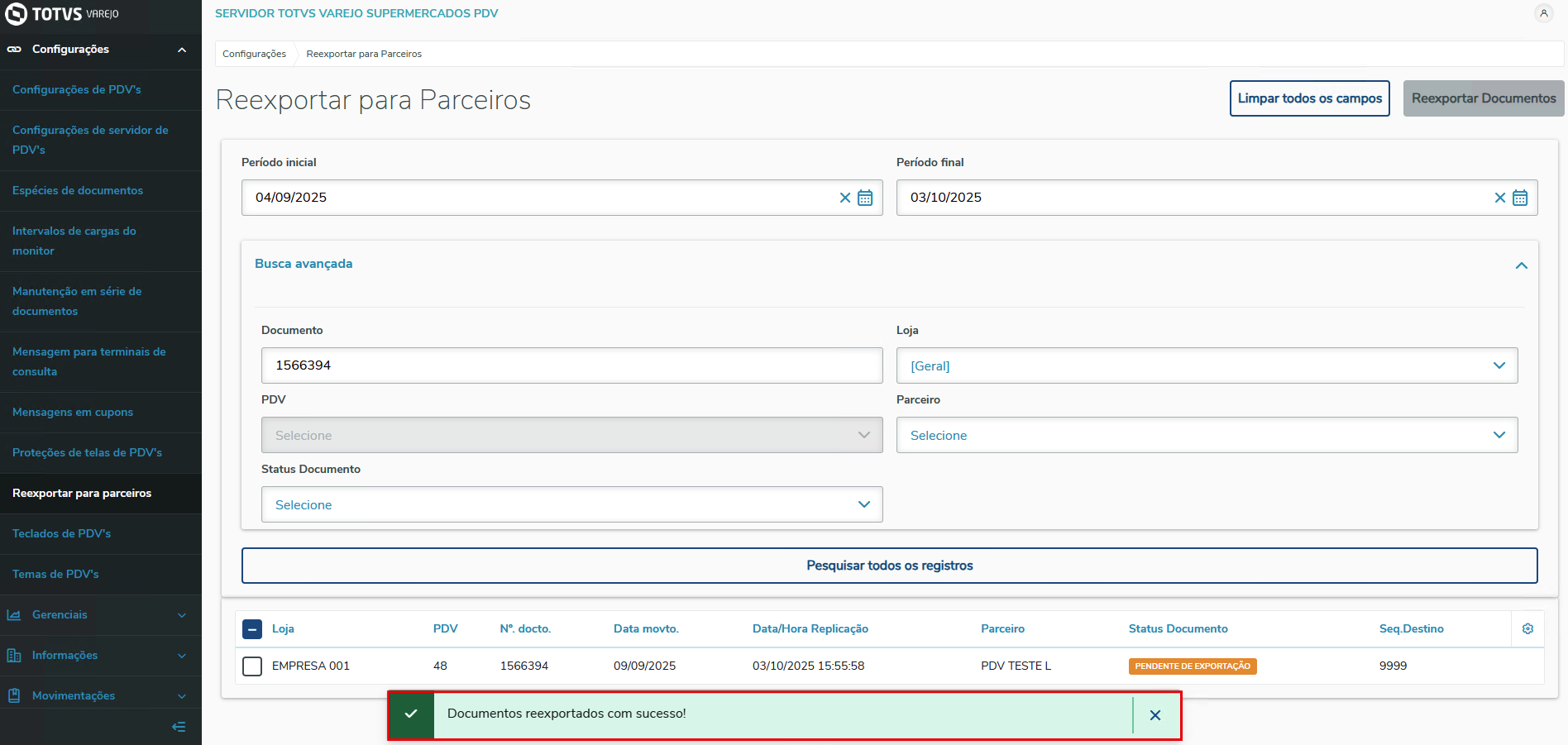The width and height of the screenshot is (1568, 745).
Task: Sort by Parceiro column header
Action: click(x=1002, y=629)
